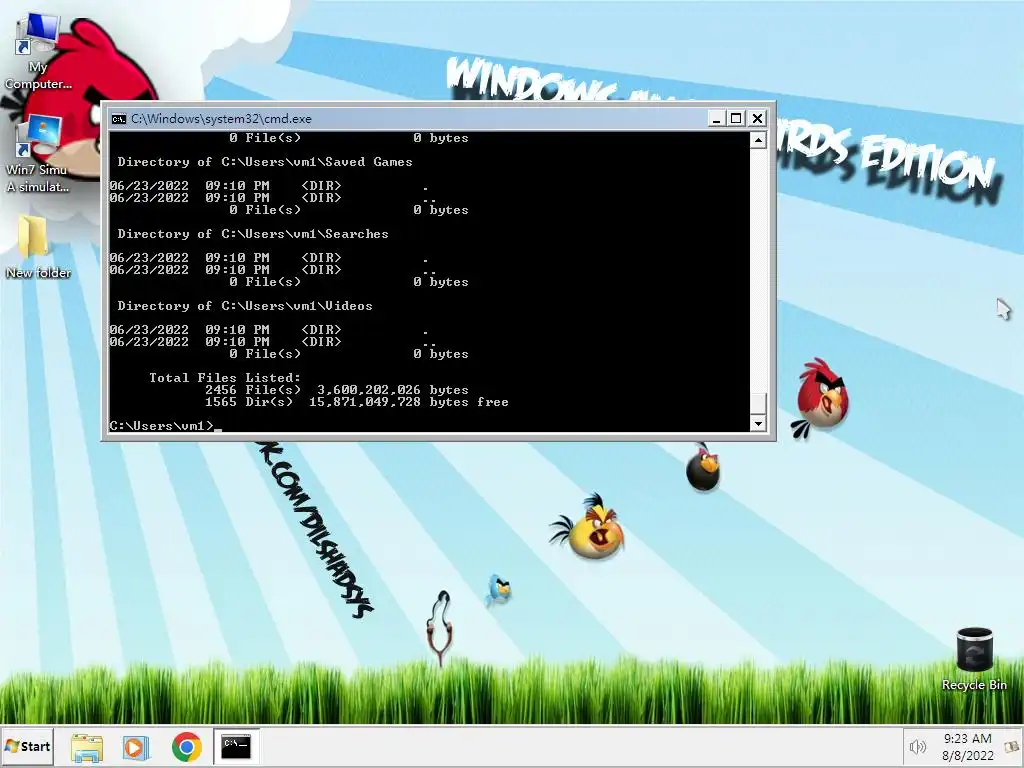Click 'Directory of C:\Users\vm1\Videos' line
1024x768 pixels.
[x=245, y=306]
